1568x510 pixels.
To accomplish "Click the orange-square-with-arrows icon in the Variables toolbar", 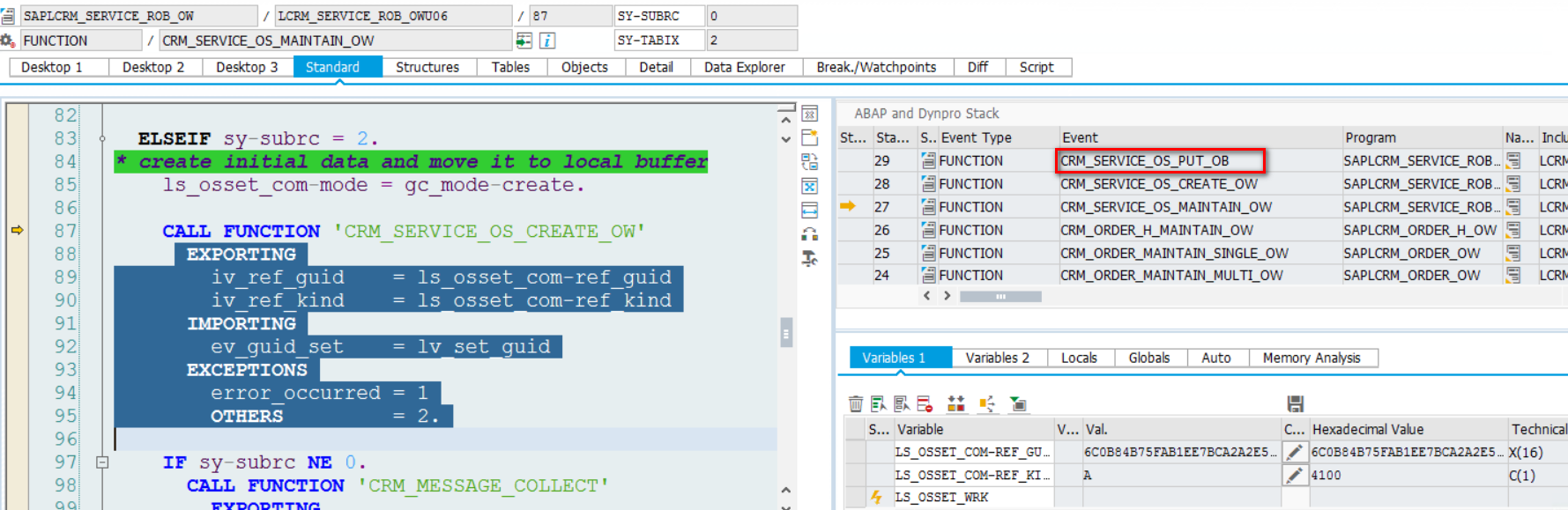I will click(987, 403).
